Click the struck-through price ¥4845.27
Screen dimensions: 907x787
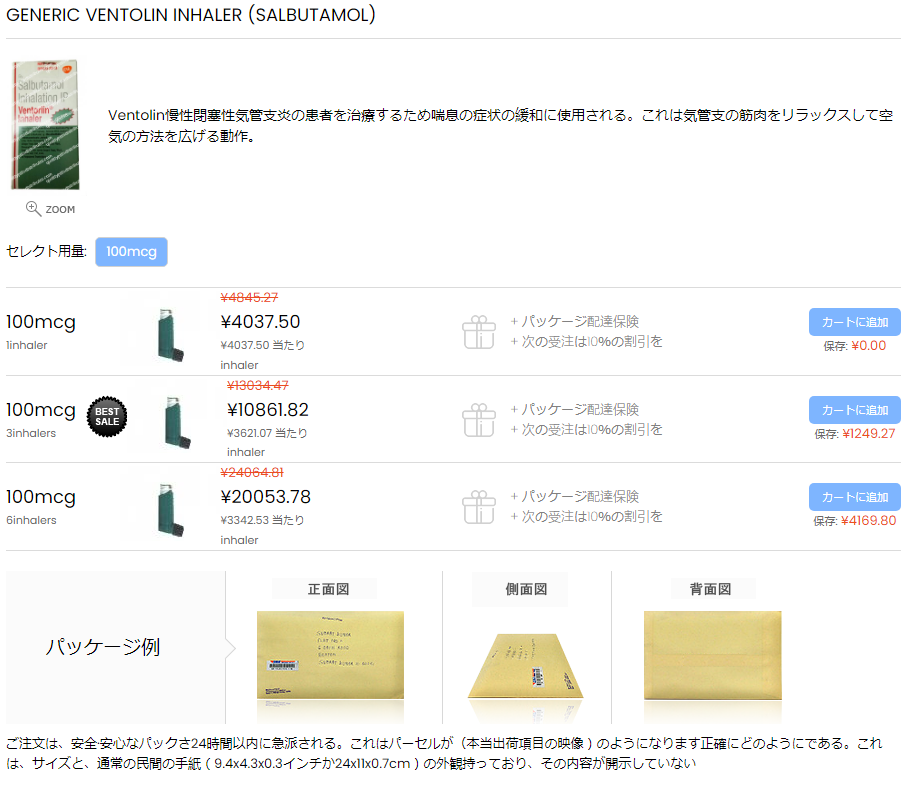249,297
